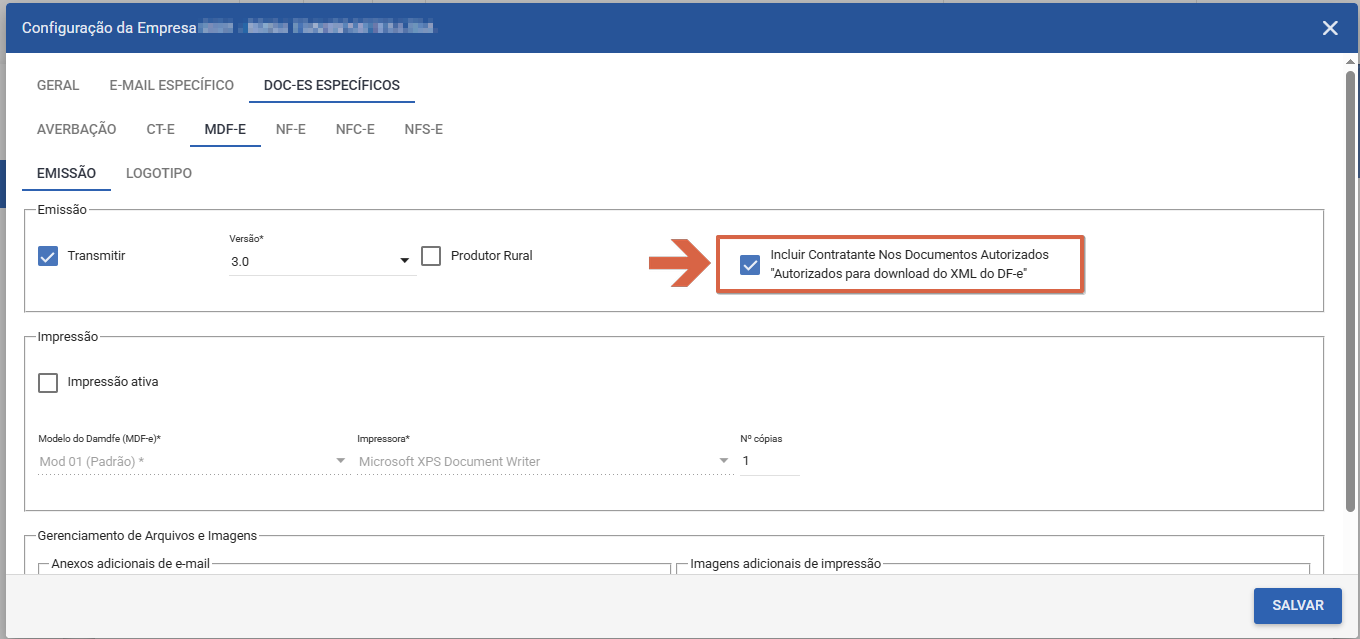Screen dimensions: 1360x639
Task: Enable the Impressão ativa checkbox
Action: click(x=48, y=382)
